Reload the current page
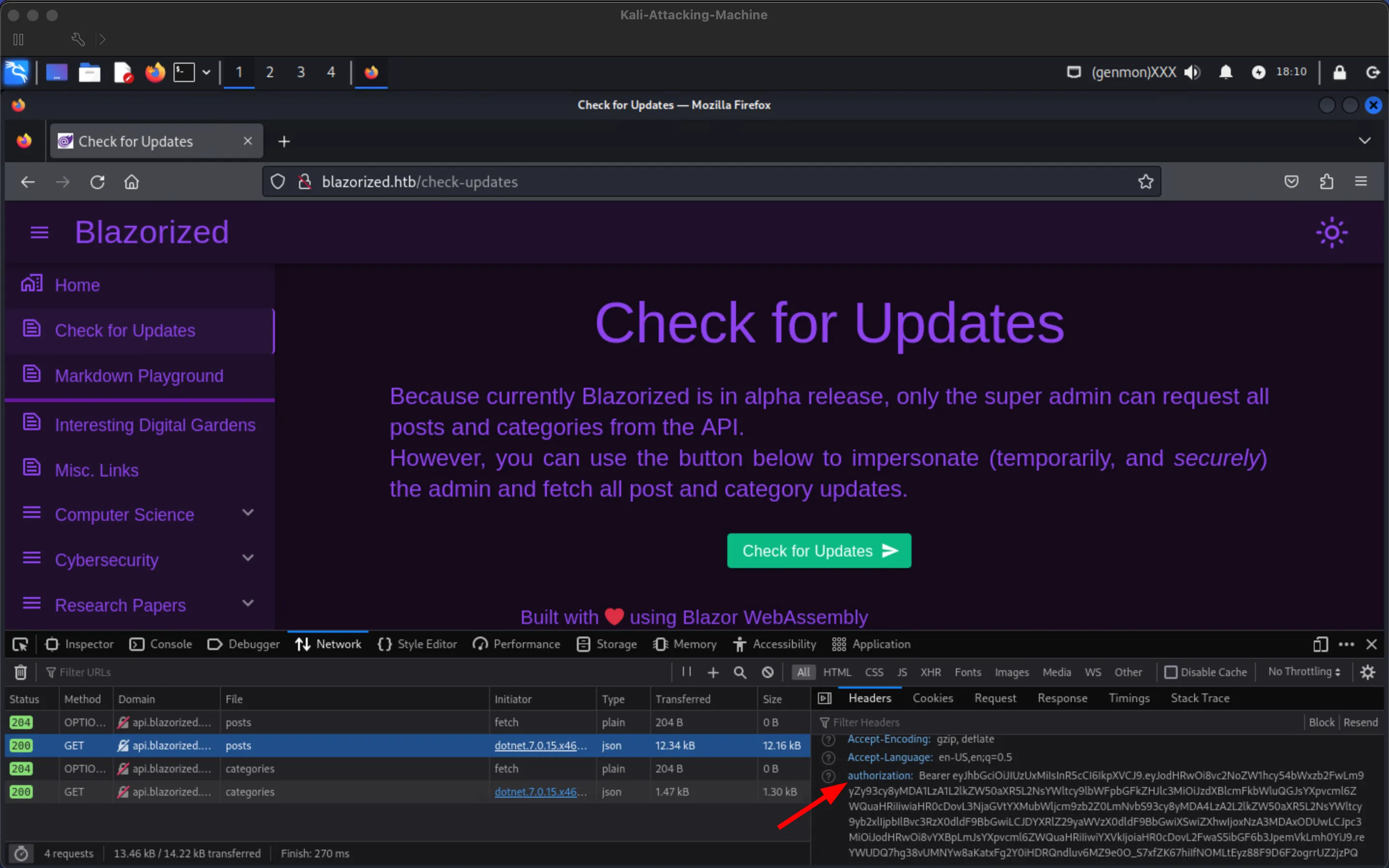The width and height of the screenshot is (1389, 868). click(x=97, y=182)
